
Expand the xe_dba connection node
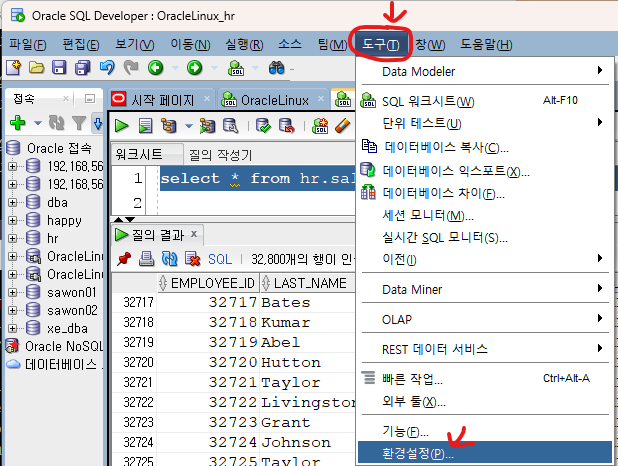pyautogui.click(x=13, y=328)
